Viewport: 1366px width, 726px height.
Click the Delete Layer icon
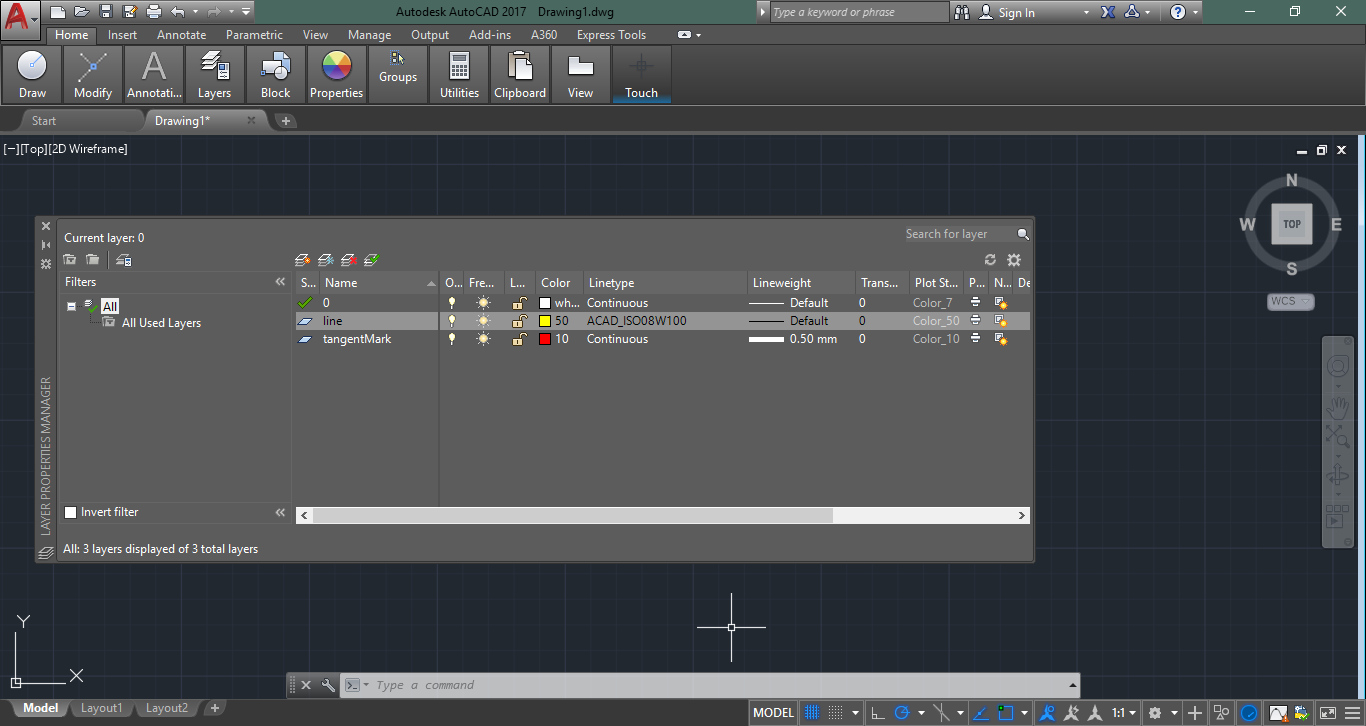click(349, 260)
